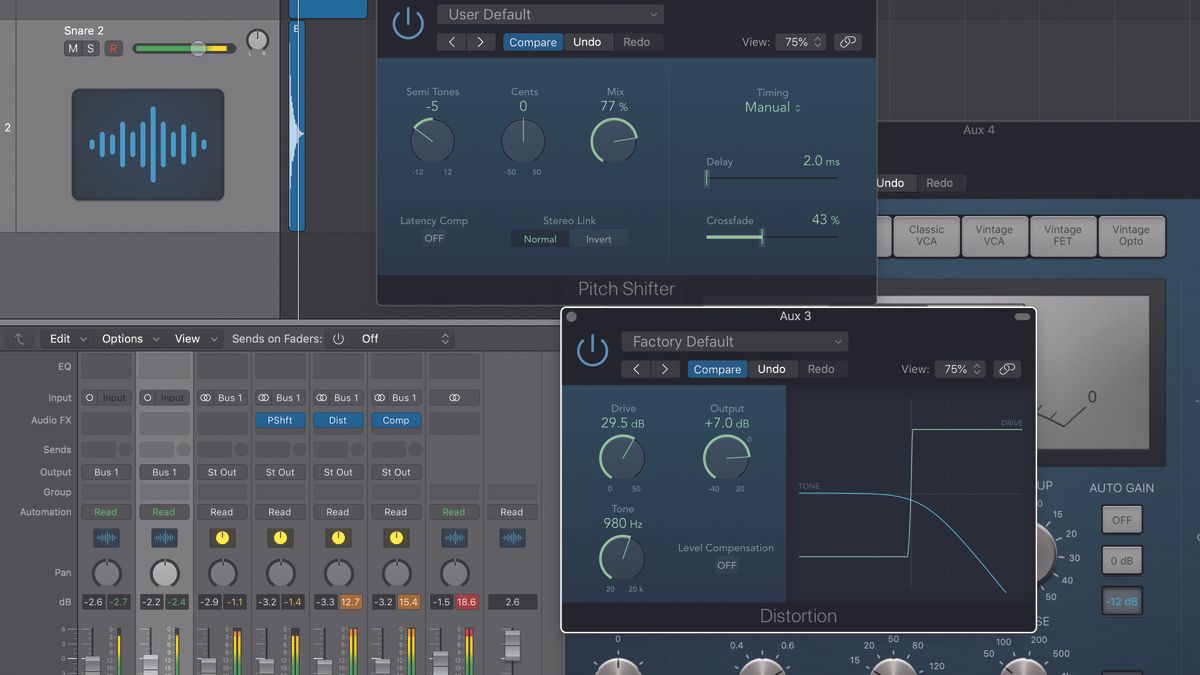Screen dimensions: 1200x675
Task: Open the Options menu in the mixer
Action: tap(122, 338)
